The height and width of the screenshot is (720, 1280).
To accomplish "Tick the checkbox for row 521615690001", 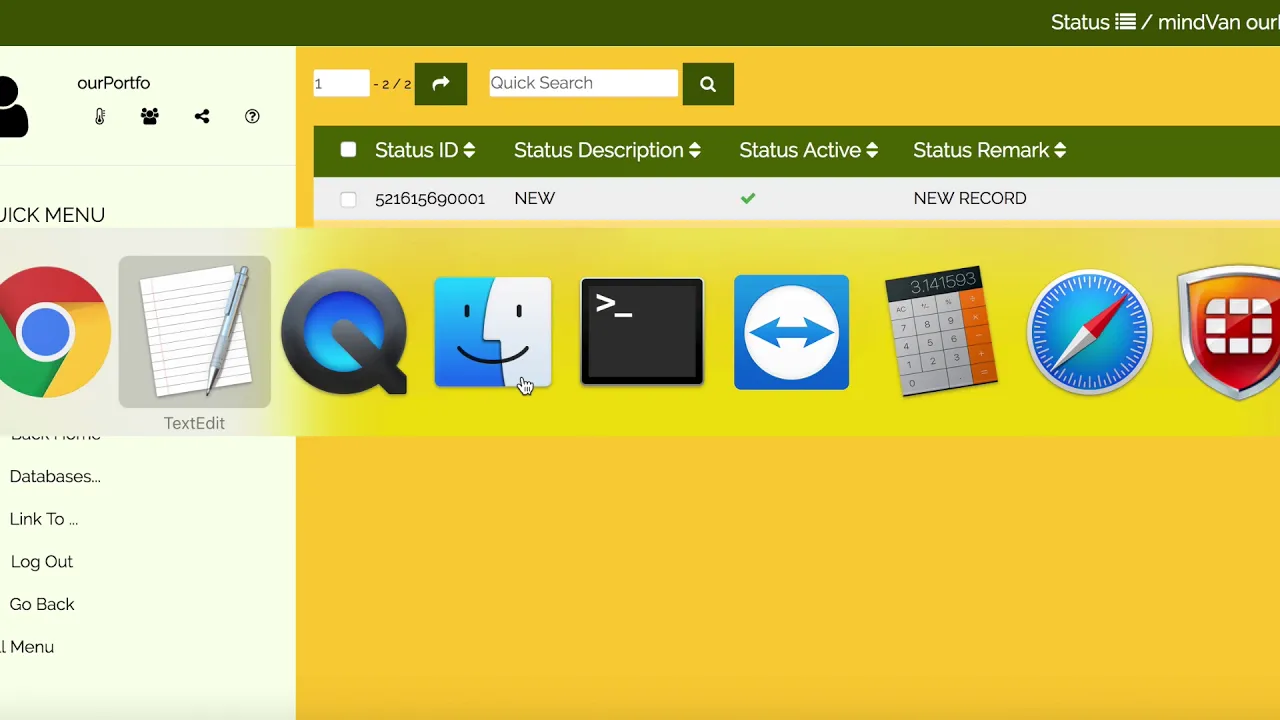I will [348, 199].
